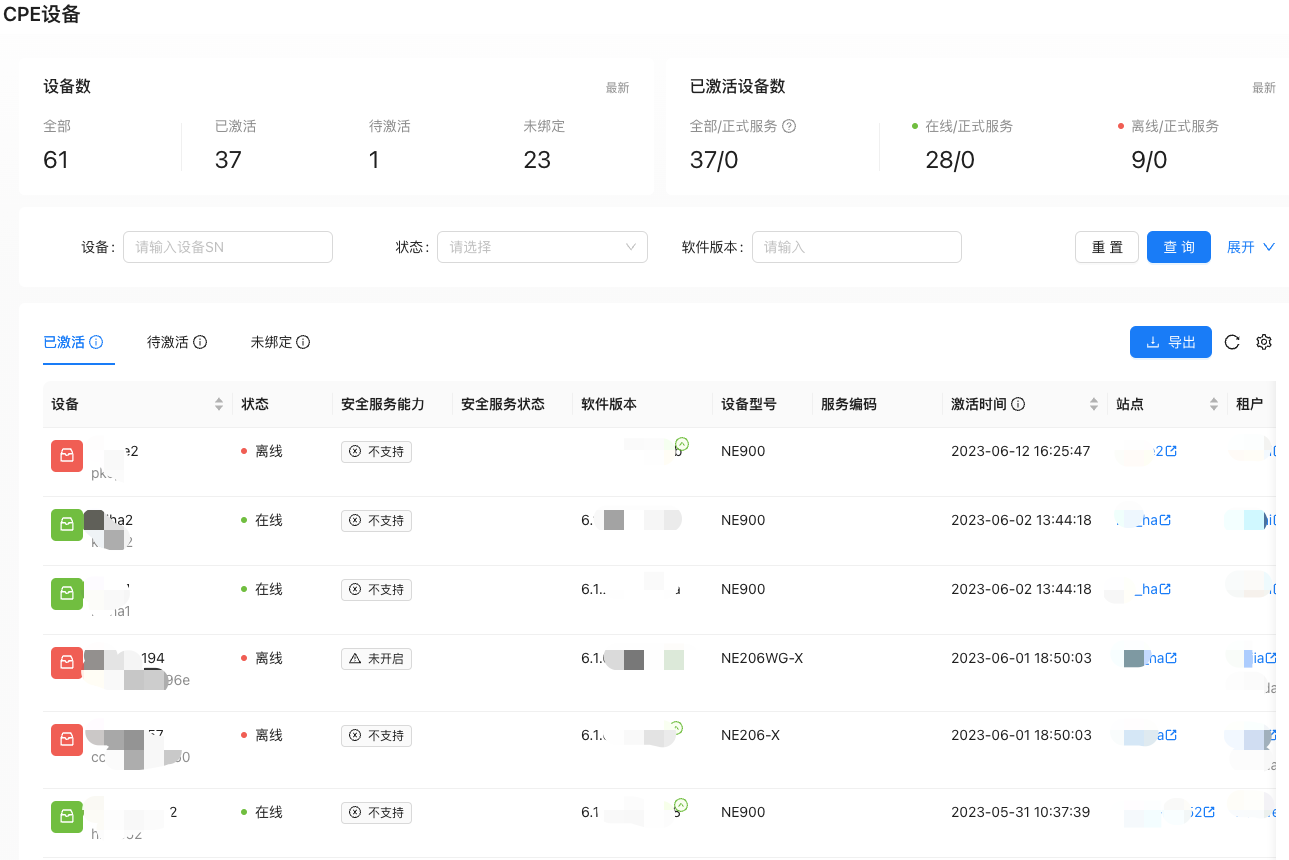This screenshot has width=1289, height=860.
Task: Click red device icon of NE206-X row
Action: click(x=67, y=739)
